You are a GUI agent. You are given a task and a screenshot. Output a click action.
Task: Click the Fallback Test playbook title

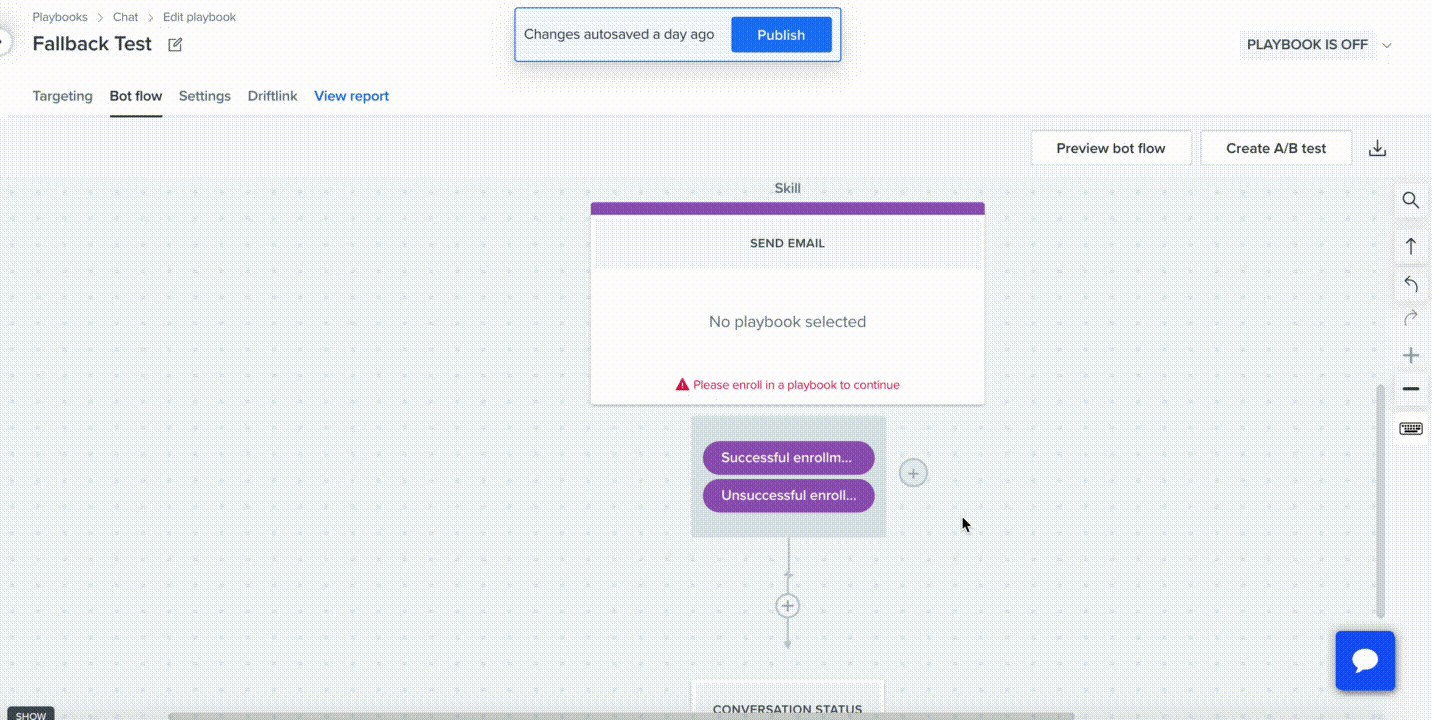pyautogui.click(x=92, y=44)
